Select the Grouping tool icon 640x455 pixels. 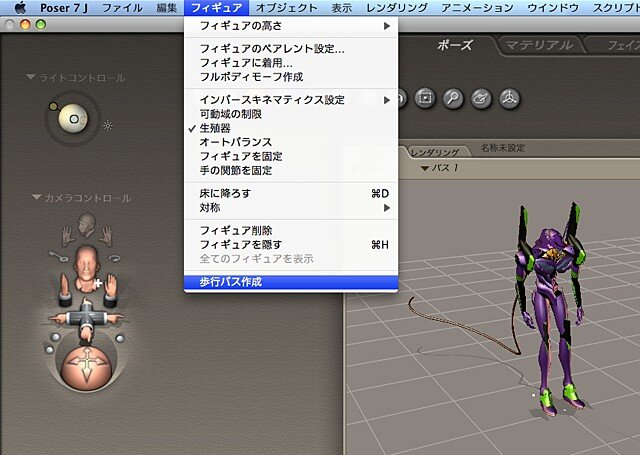[x=425, y=98]
